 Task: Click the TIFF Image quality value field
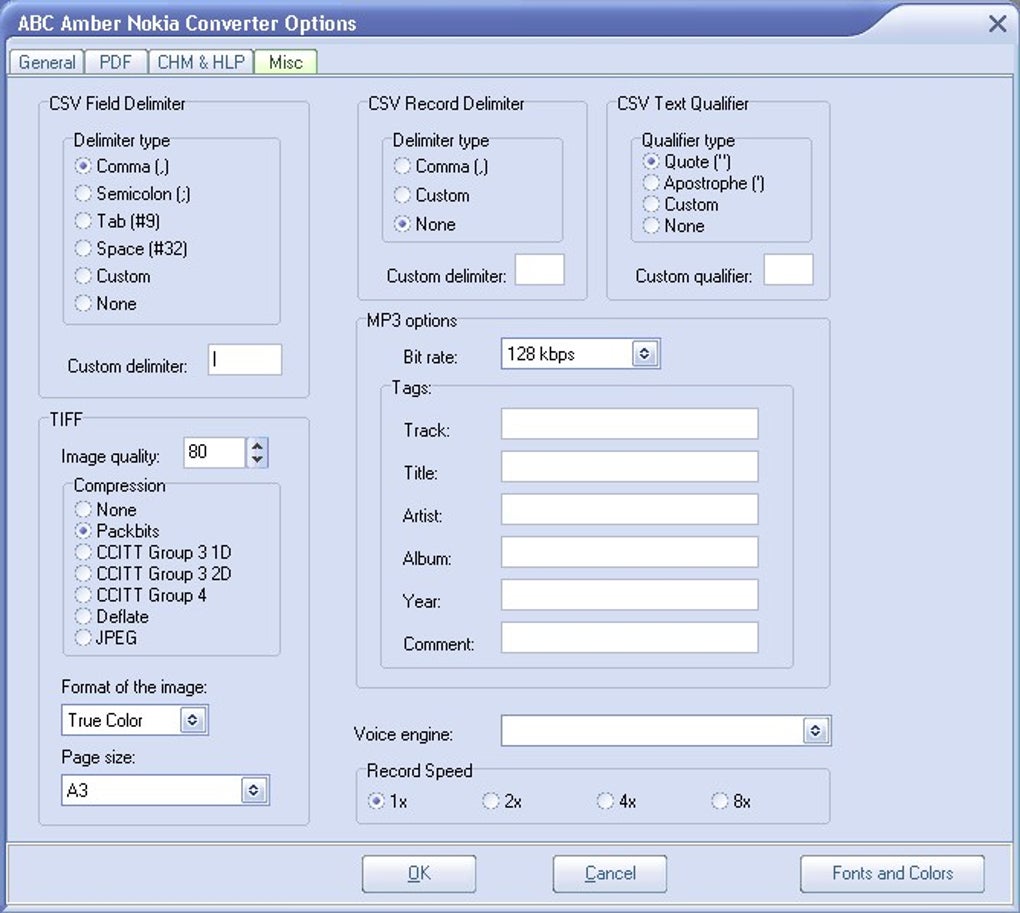point(214,452)
